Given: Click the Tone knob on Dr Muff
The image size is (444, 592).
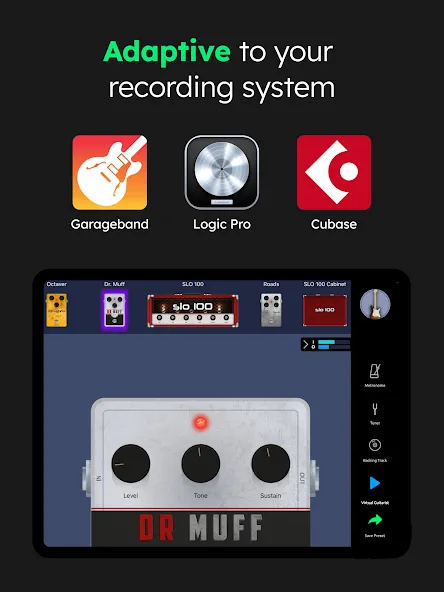Looking at the screenshot, I should point(200,464).
